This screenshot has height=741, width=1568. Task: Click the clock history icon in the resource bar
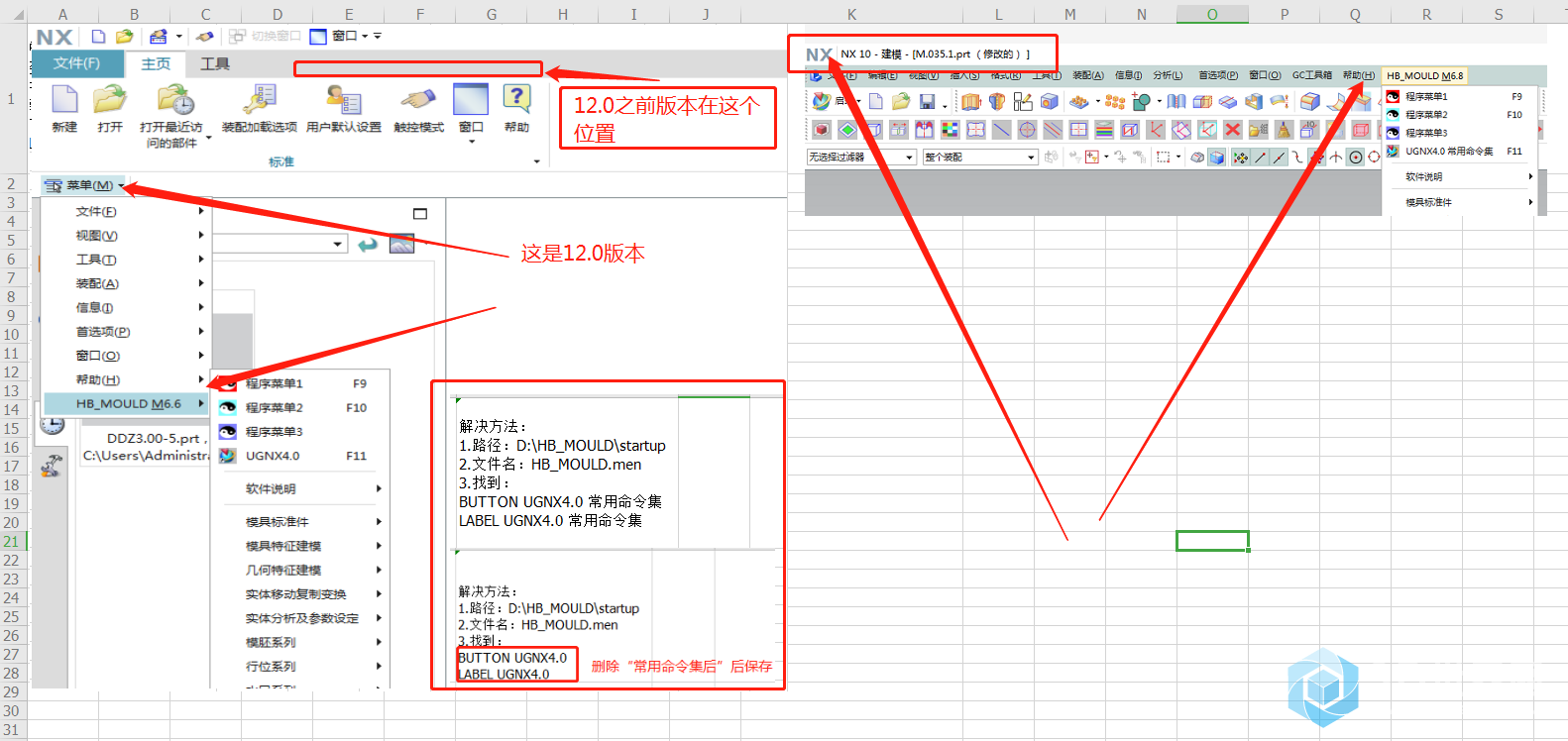(x=53, y=425)
